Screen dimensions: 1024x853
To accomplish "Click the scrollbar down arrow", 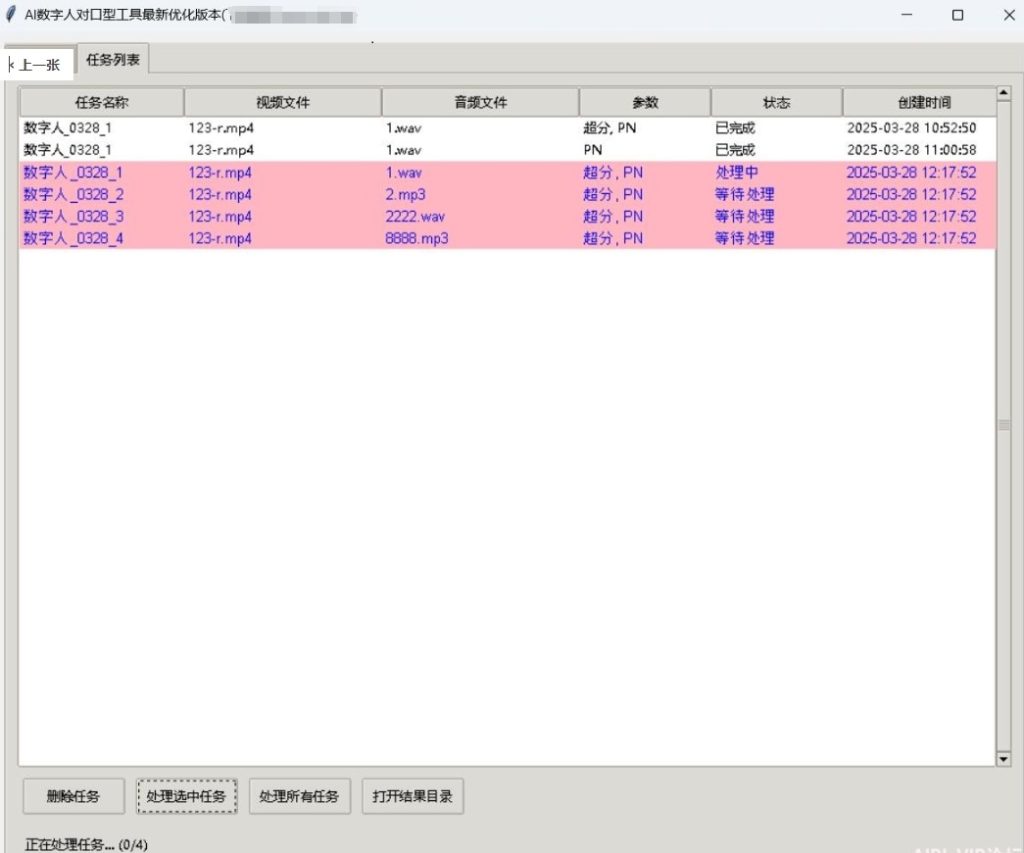I will (1004, 759).
